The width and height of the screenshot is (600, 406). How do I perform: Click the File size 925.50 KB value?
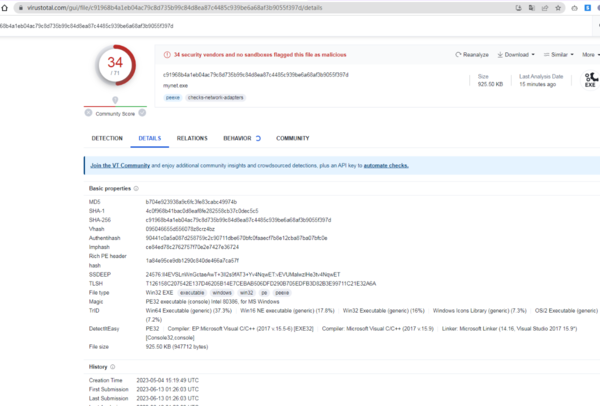(177, 347)
